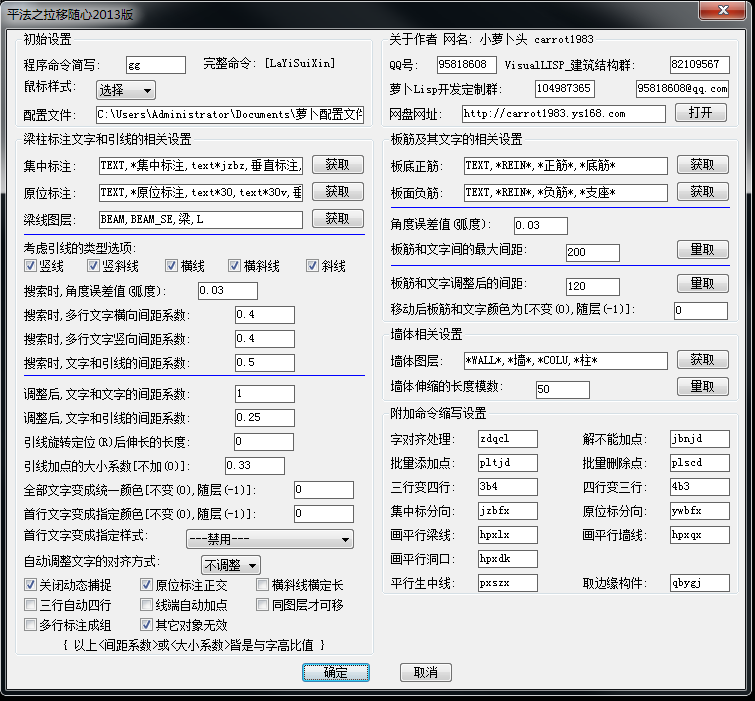
Task: Toggle the 横斜线 leader type checkbox
Action: tap(236, 266)
